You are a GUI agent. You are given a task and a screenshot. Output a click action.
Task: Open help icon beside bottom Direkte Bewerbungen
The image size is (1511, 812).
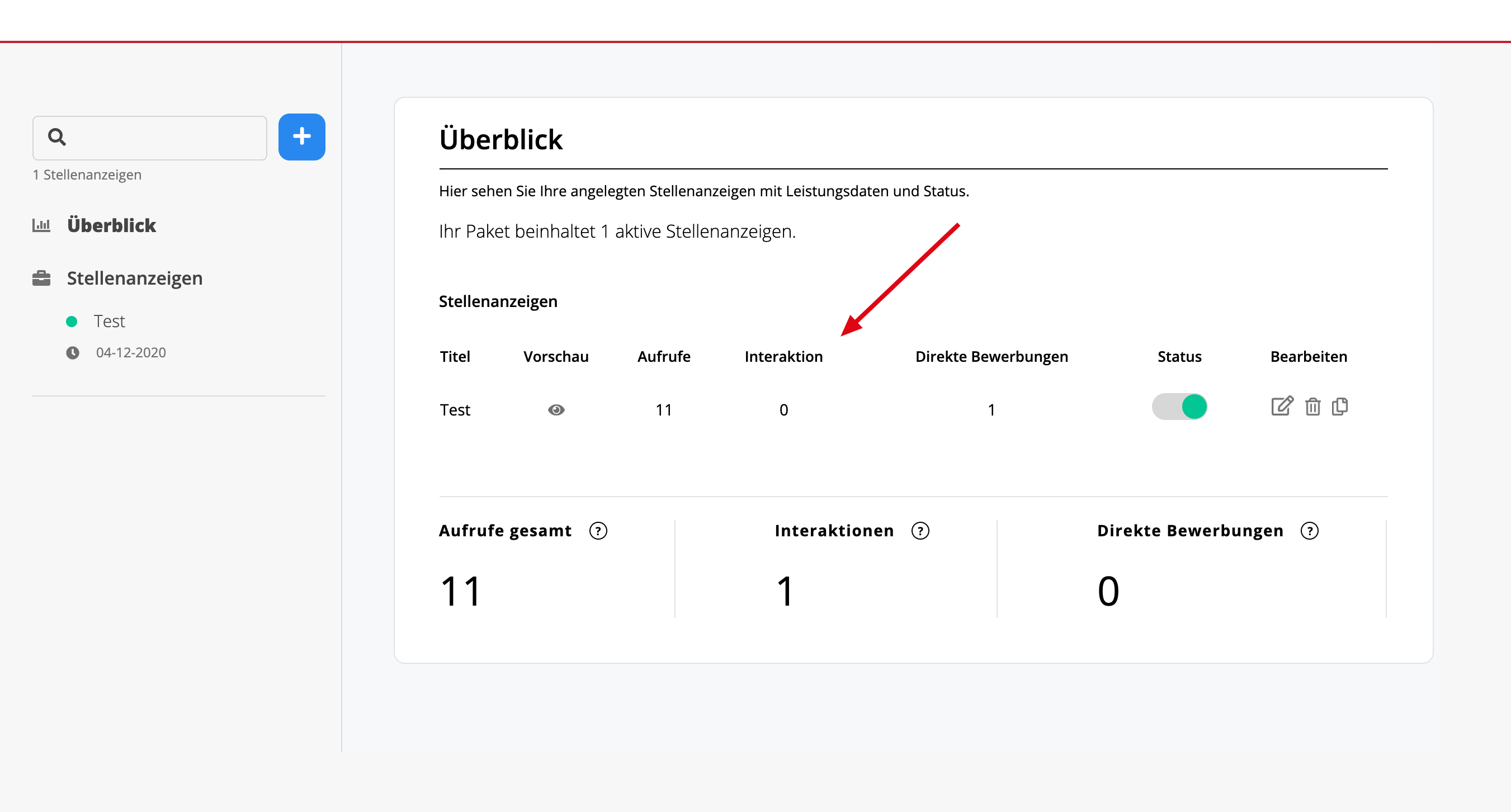tap(1310, 531)
